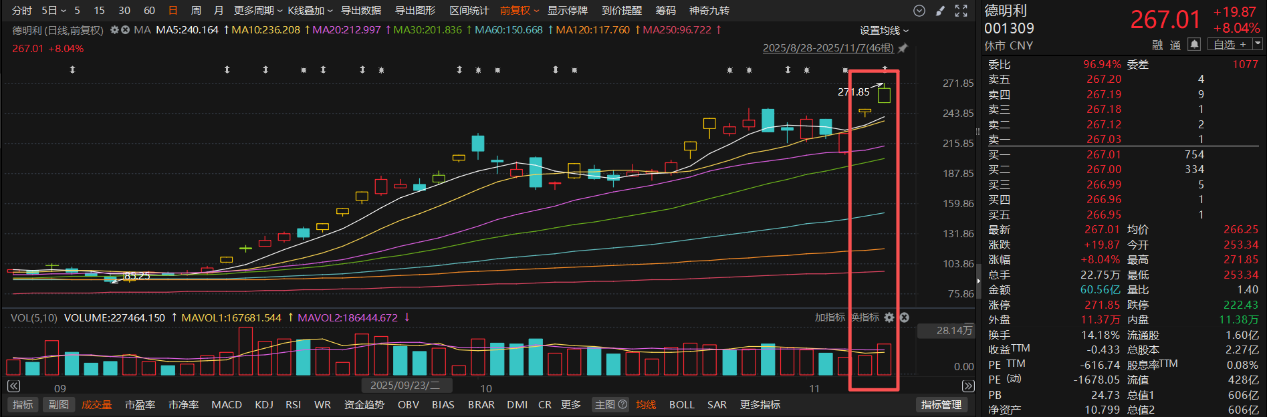Click the 主图 help indicator label
Viewport: 1267px width, 417px height.
610,404
